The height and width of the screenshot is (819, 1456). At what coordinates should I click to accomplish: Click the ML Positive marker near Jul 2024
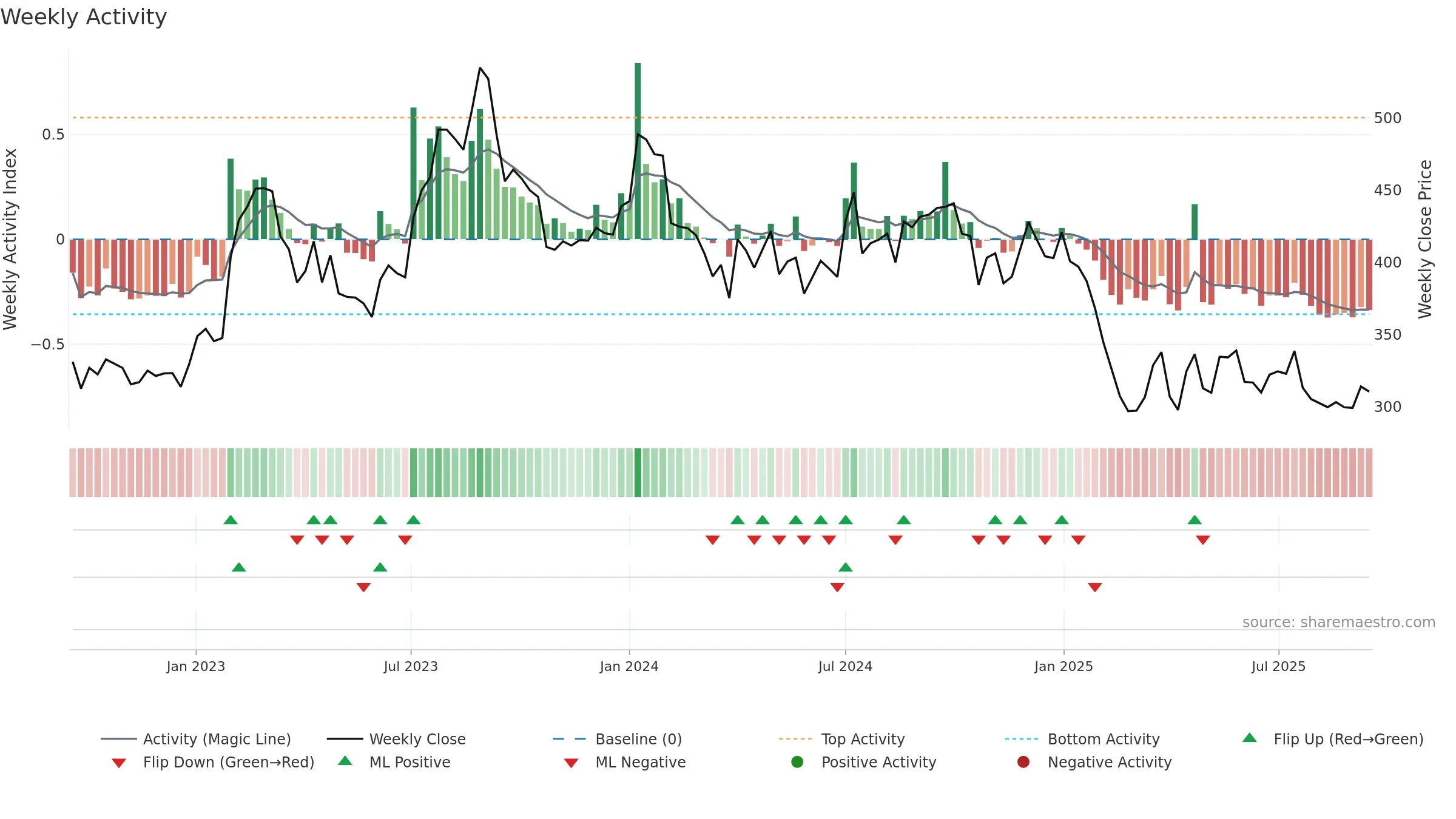tap(846, 567)
